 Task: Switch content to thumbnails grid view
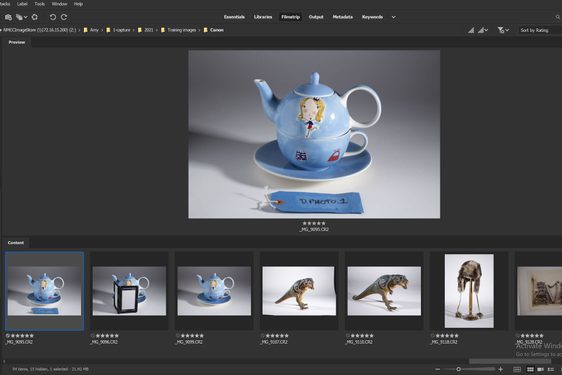(530, 369)
